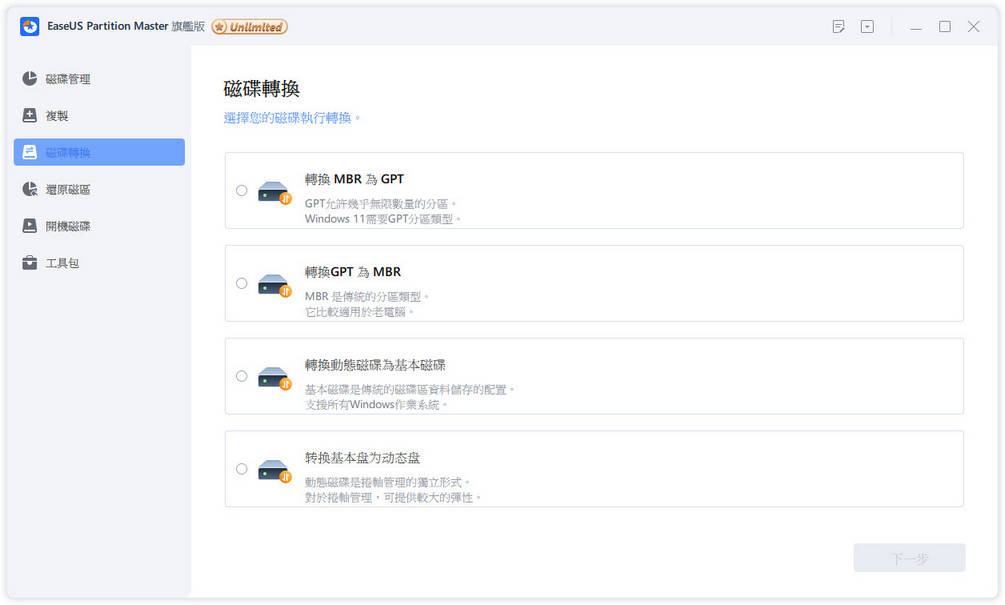The height and width of the screenshot is (605, 1005).
Task: Open 開機磁碟 boot disk page
Action: 67,226
